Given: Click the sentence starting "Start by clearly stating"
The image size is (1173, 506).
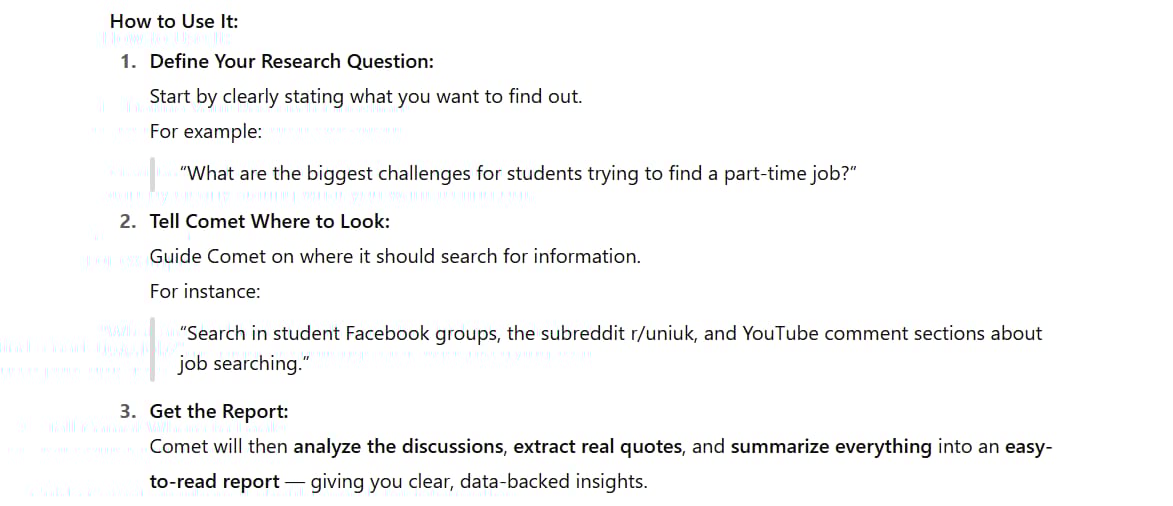Looking at the screenshot, I should pyautogui.click(x=366, y=97).
